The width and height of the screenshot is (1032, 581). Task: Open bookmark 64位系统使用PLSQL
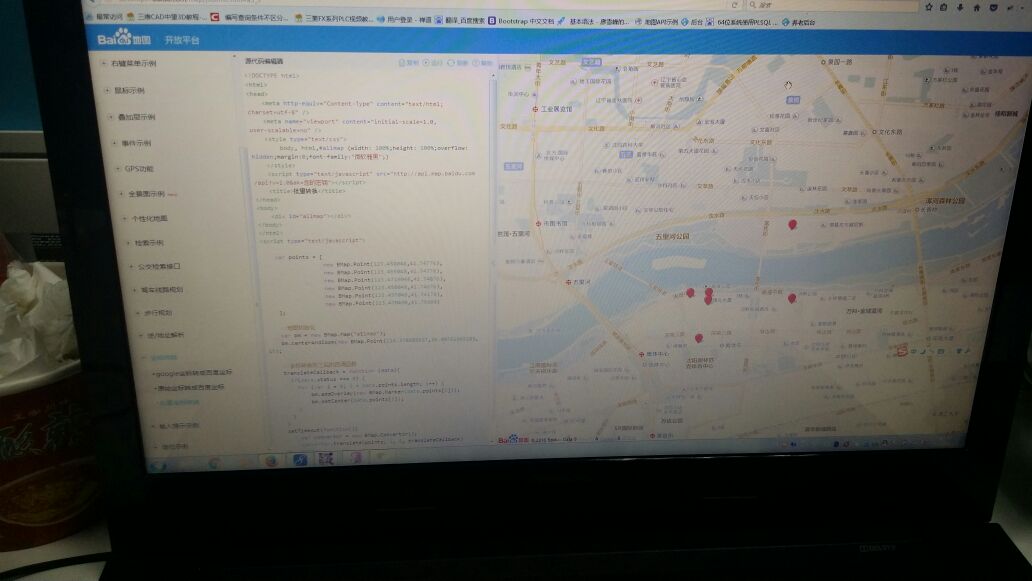tap(742, 22)
